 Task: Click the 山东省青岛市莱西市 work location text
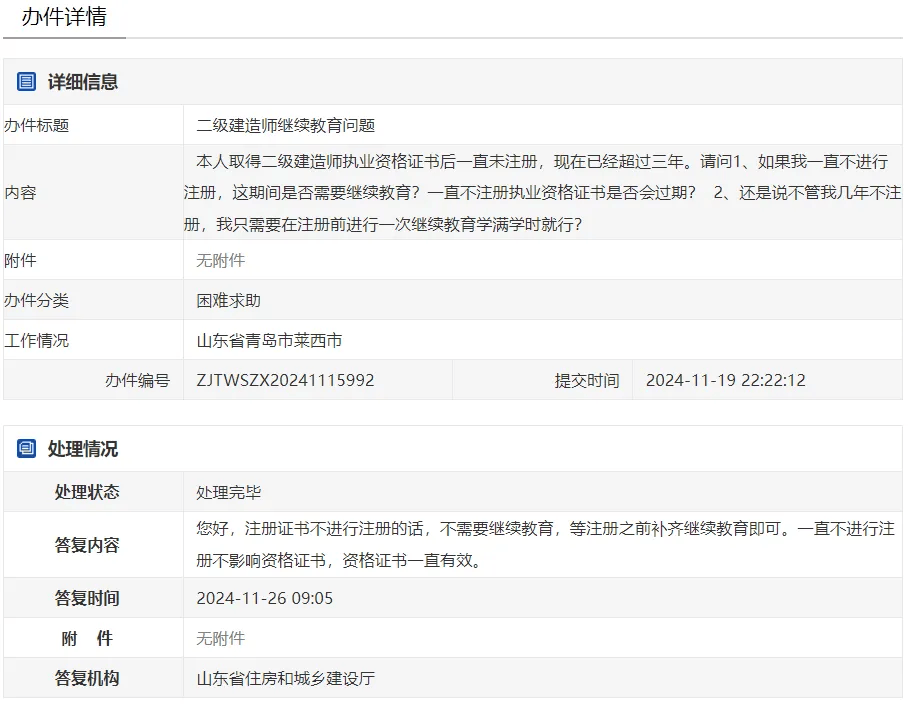point(272,340)
